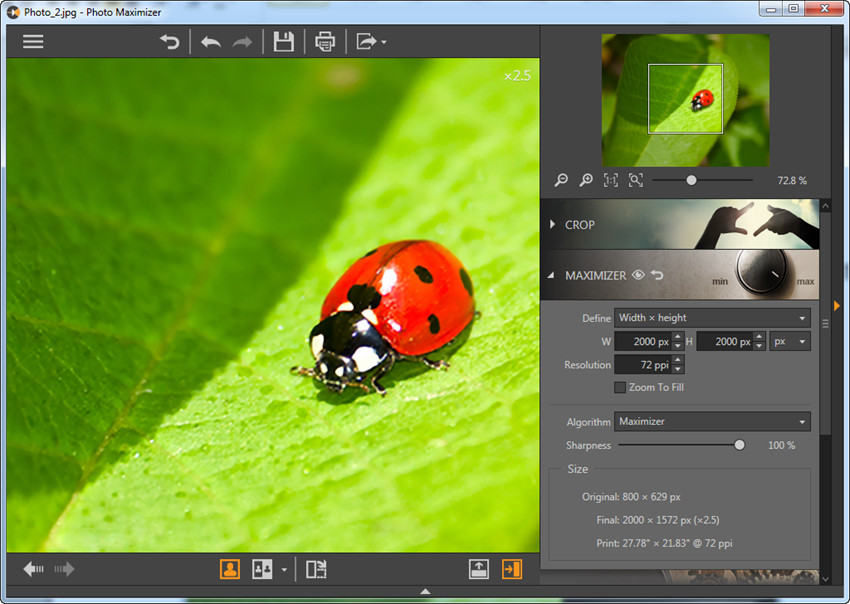Click the before/after split icon

click(316, 569)
